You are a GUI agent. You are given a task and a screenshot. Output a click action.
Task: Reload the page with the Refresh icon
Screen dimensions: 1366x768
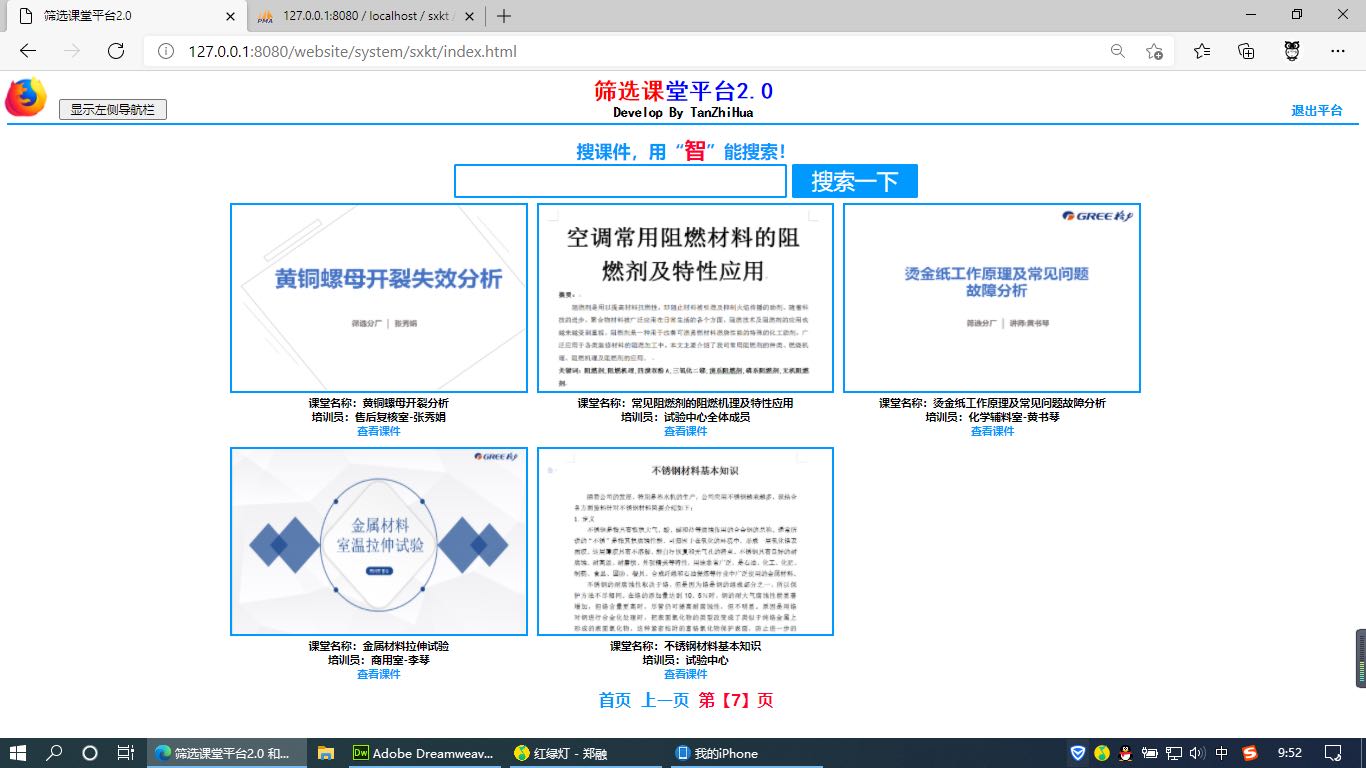116,51
